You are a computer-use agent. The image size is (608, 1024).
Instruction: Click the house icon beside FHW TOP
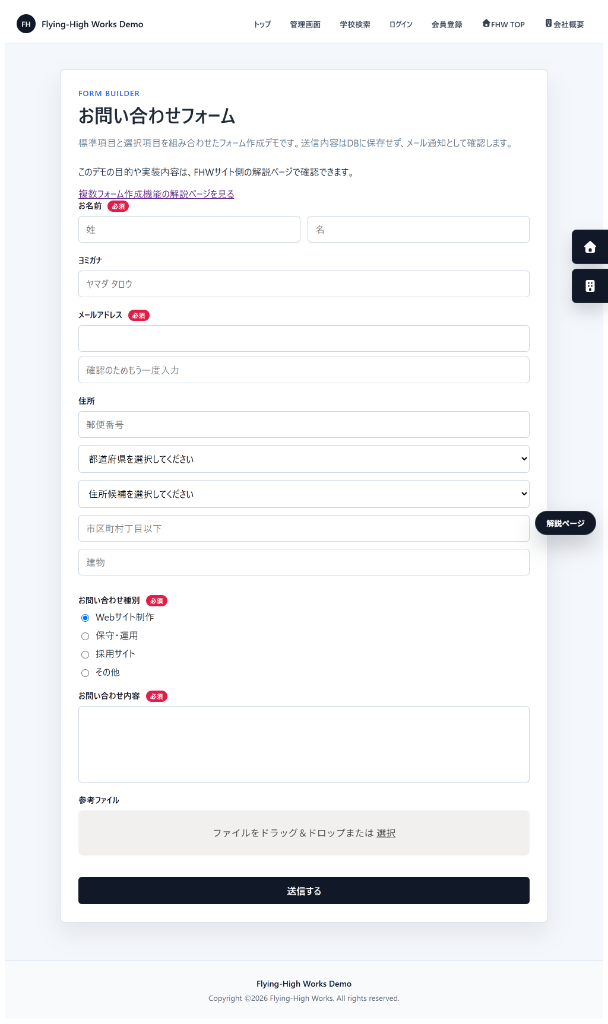(486, 24)
